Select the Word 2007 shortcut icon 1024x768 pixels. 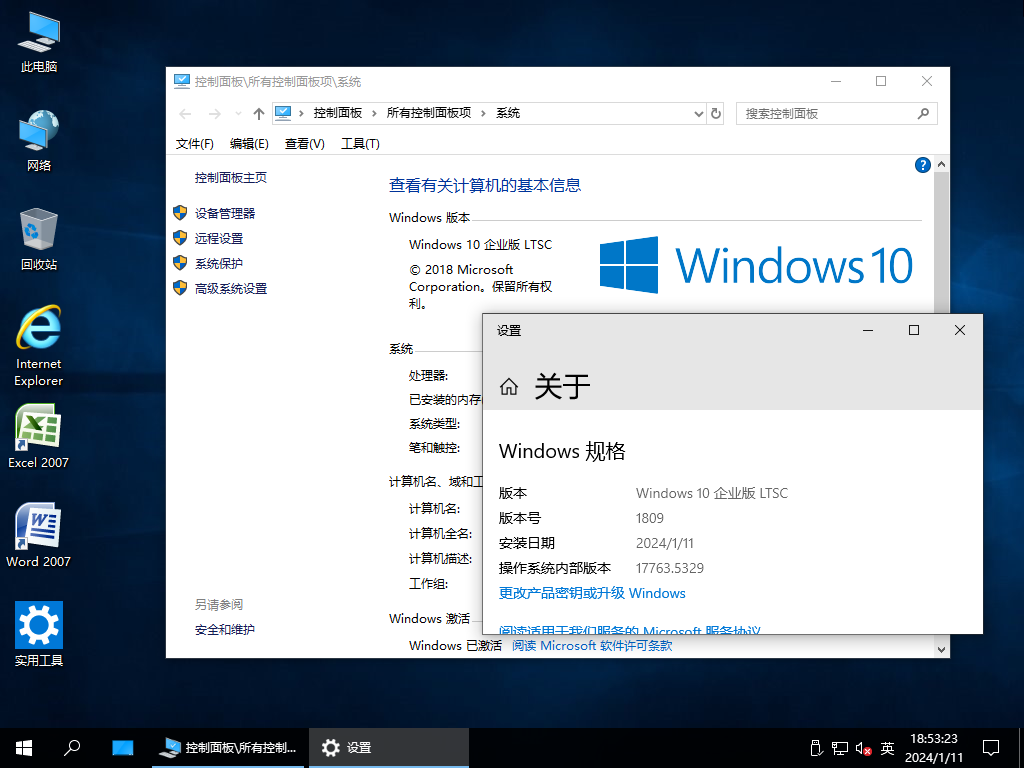point(39,535)
